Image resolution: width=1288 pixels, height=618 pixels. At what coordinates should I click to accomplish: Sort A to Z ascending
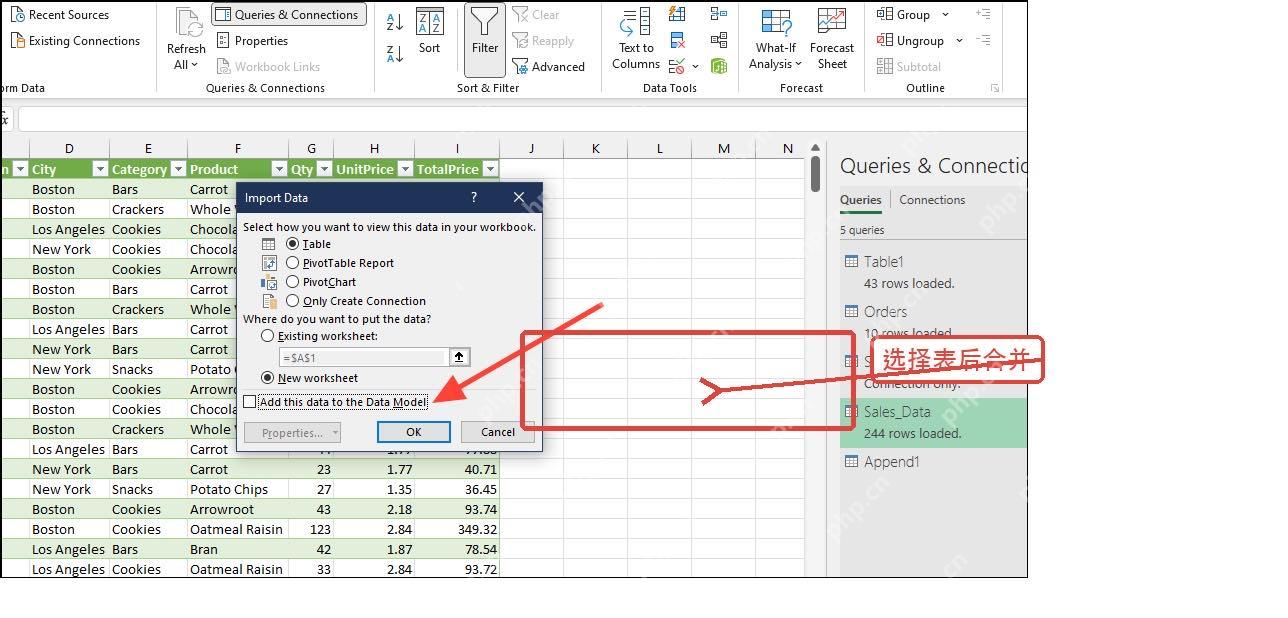tap(395, 22)
